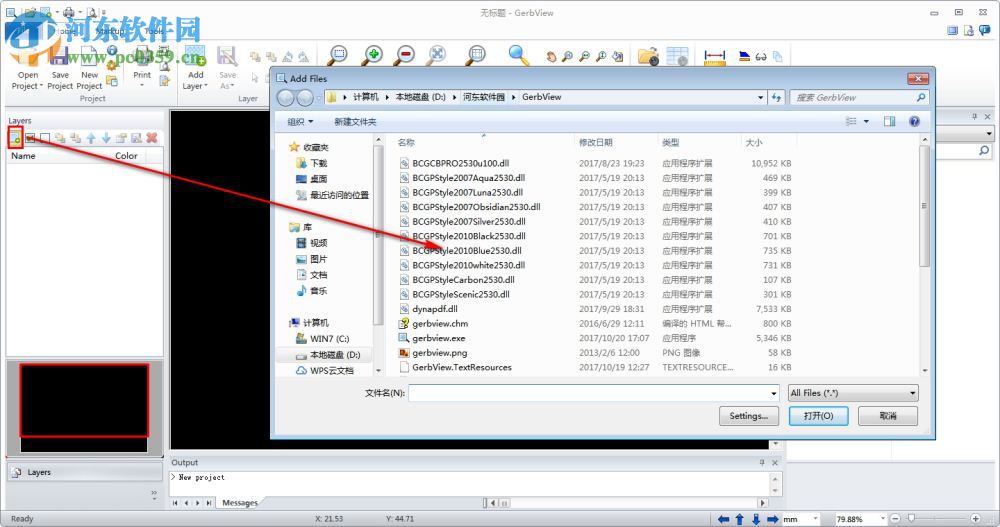Screen dimensions: 1000x527
Task: Click the 打开(O) open button
Action: point(818,416)
